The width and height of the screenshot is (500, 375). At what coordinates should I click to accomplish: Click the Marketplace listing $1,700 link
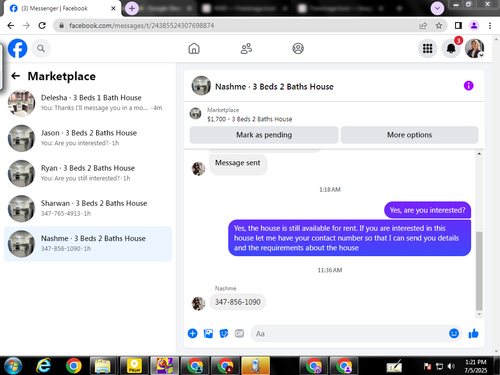coord(249,119)
